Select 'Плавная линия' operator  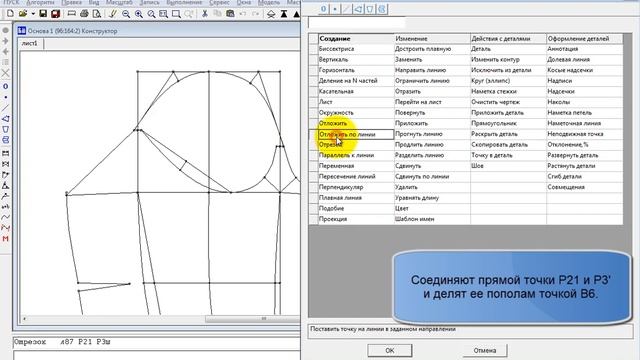point(356,198)
